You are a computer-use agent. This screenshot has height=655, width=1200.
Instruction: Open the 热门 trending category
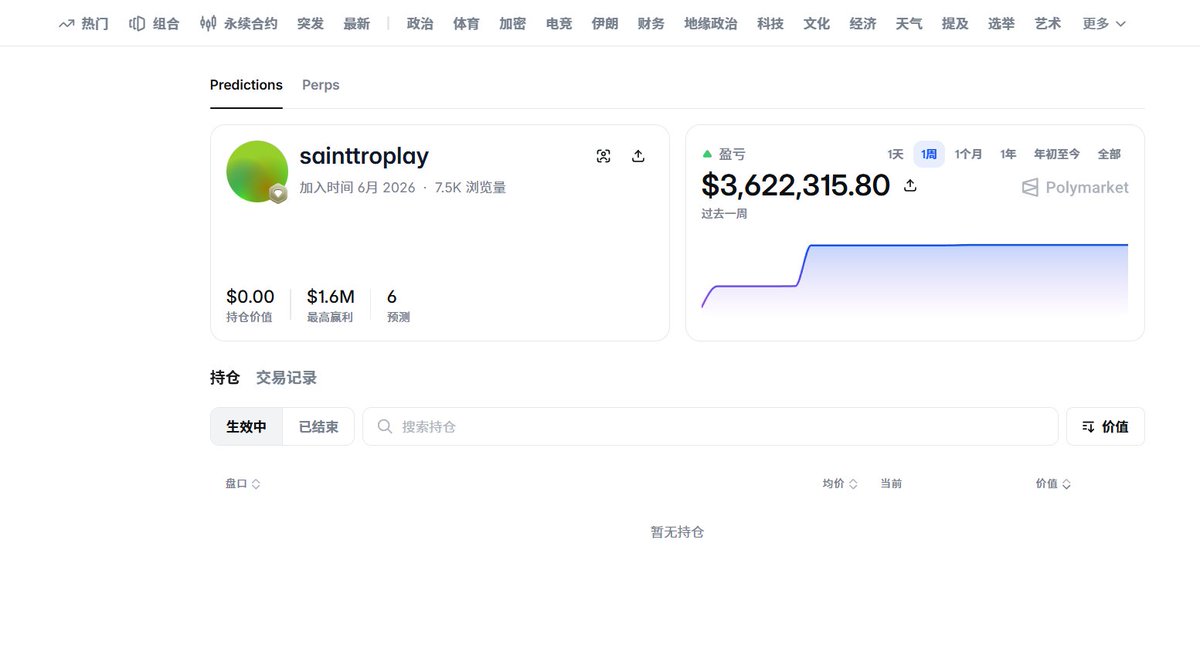(84, 23)
